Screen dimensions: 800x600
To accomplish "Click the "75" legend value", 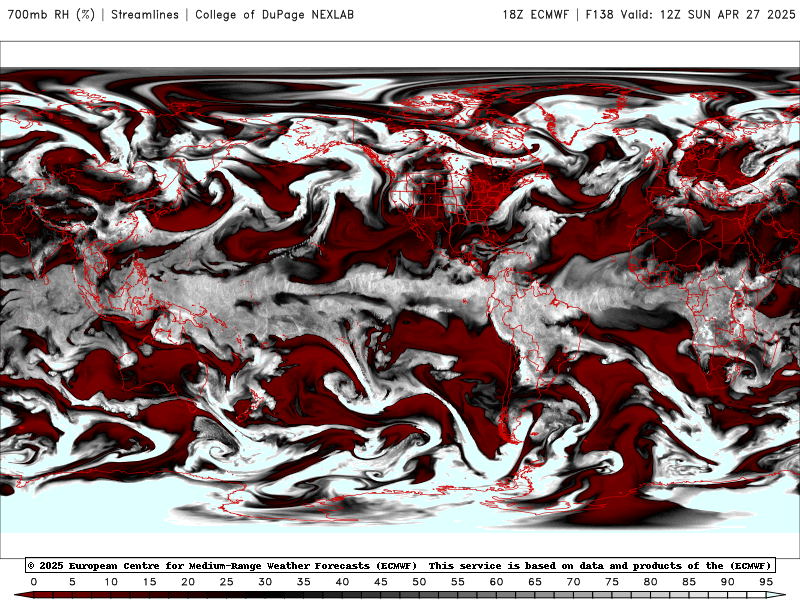I will click(x=612, y=582).
